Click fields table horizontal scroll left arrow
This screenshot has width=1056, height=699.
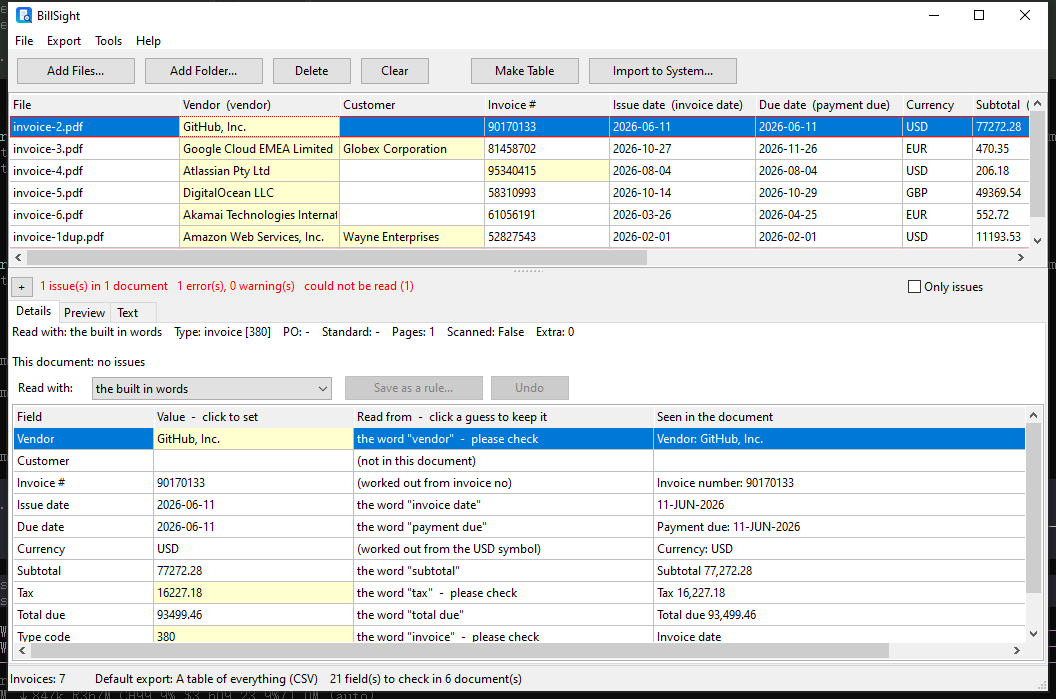pyautogui.click(x=22, y=651)
